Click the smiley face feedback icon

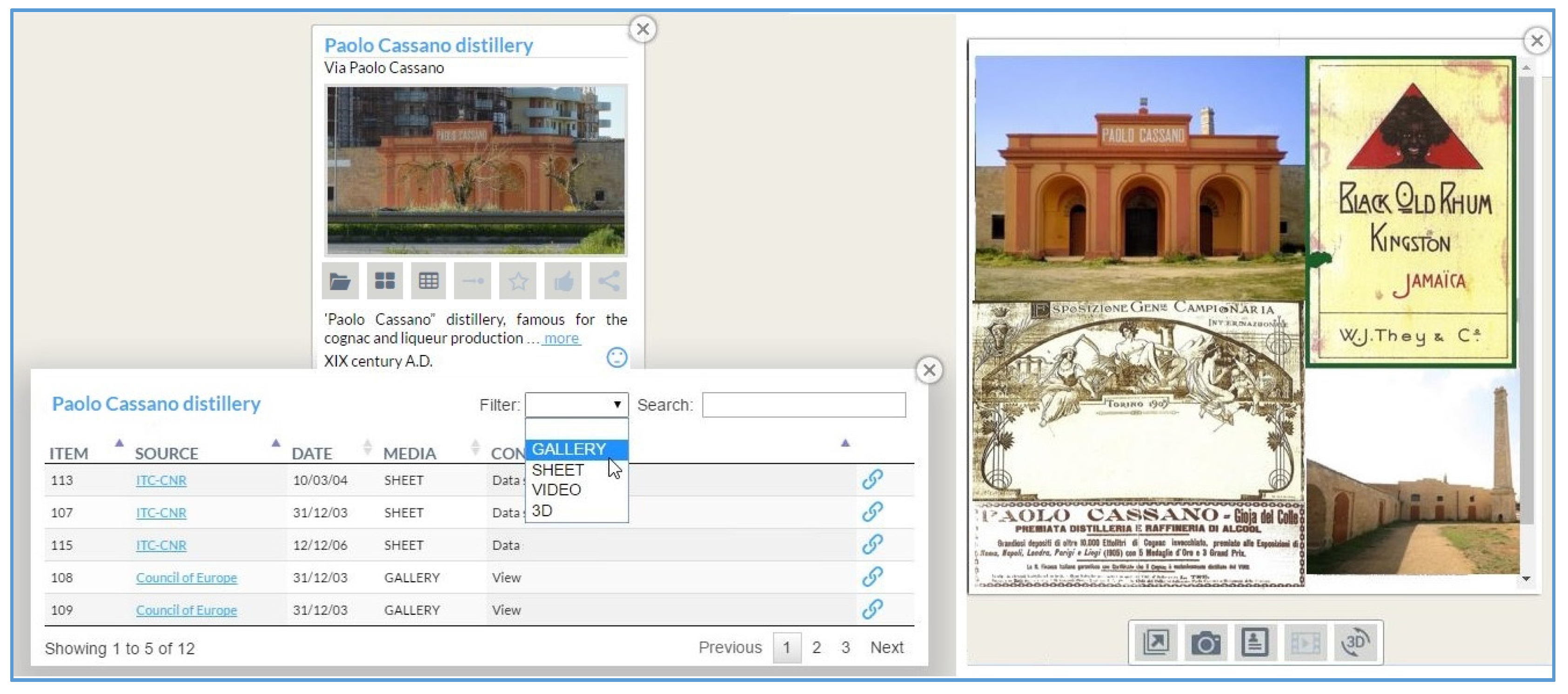click(x=616, y=358)
